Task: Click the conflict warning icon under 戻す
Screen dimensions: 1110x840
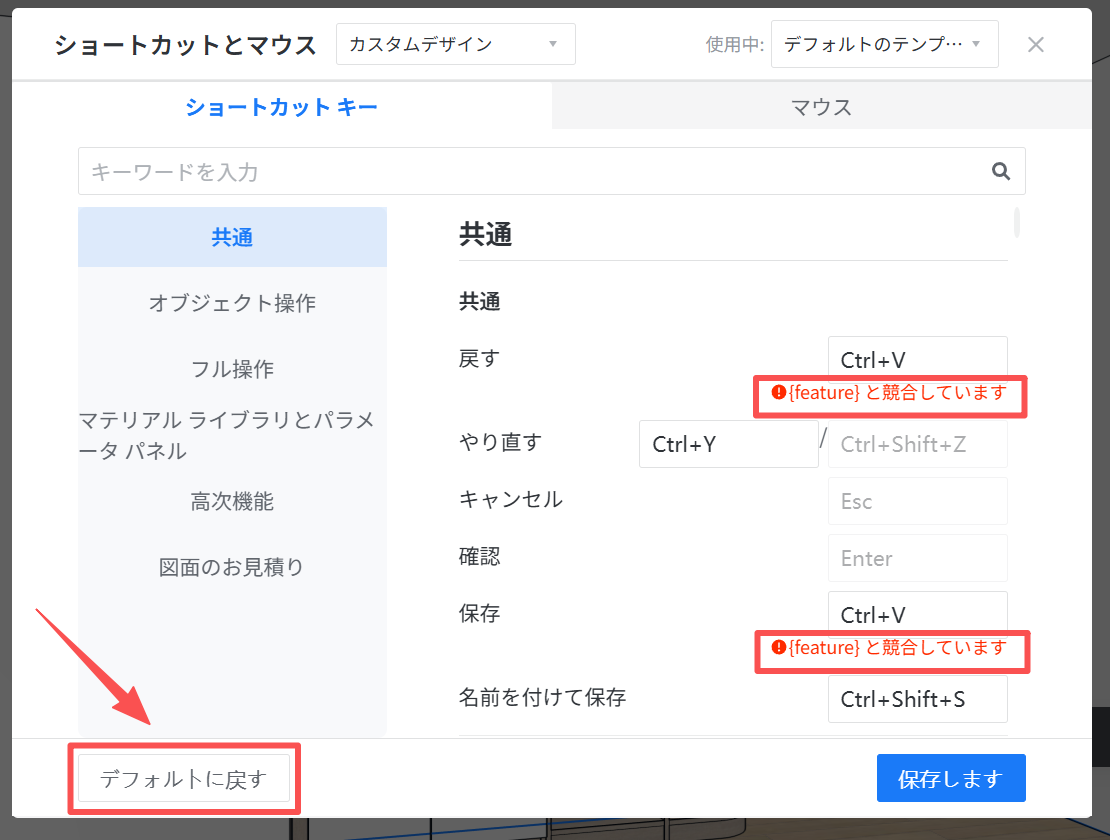Action: point(779,392)
